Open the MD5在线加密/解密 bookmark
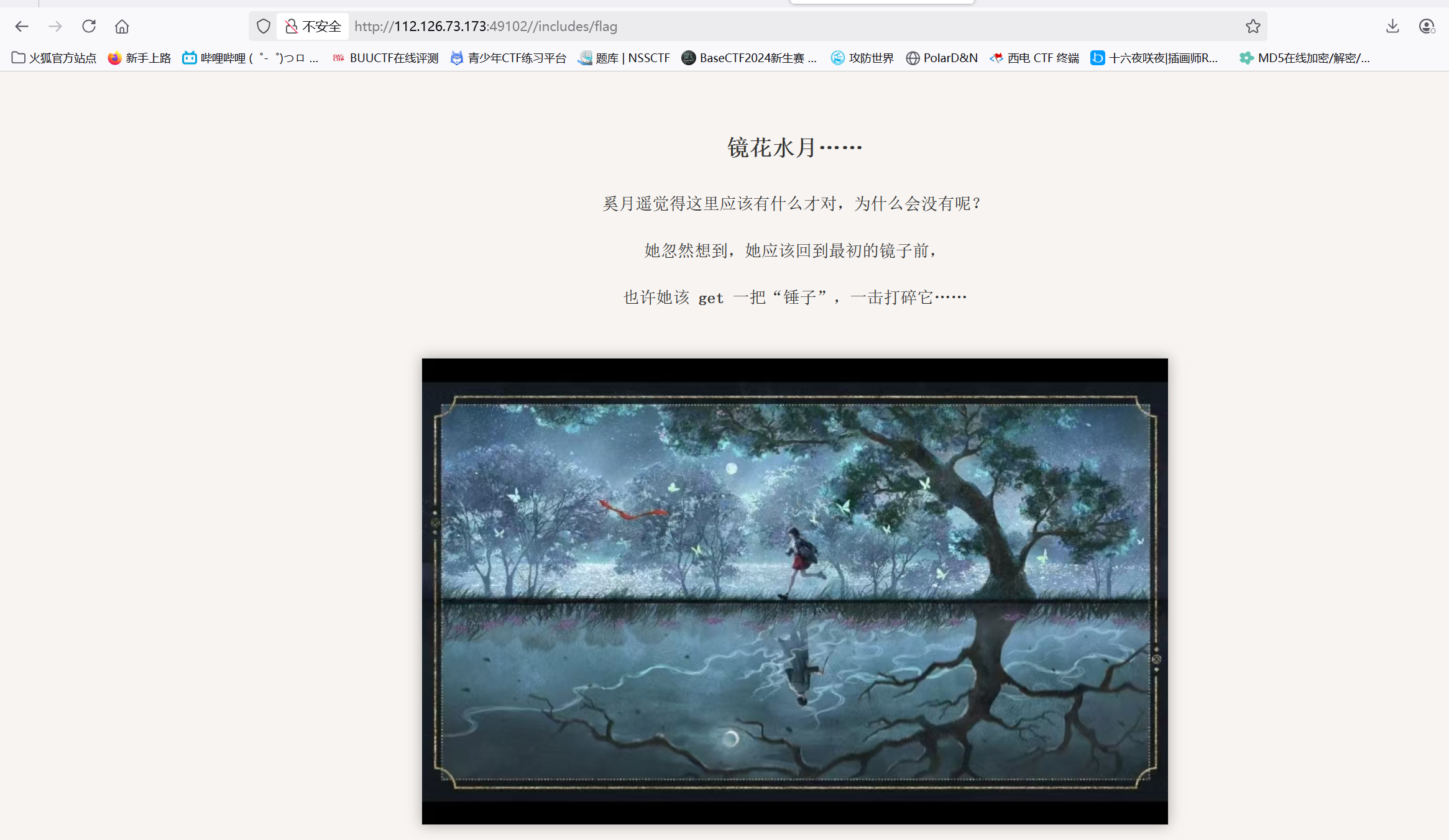 pos(1304,58)
